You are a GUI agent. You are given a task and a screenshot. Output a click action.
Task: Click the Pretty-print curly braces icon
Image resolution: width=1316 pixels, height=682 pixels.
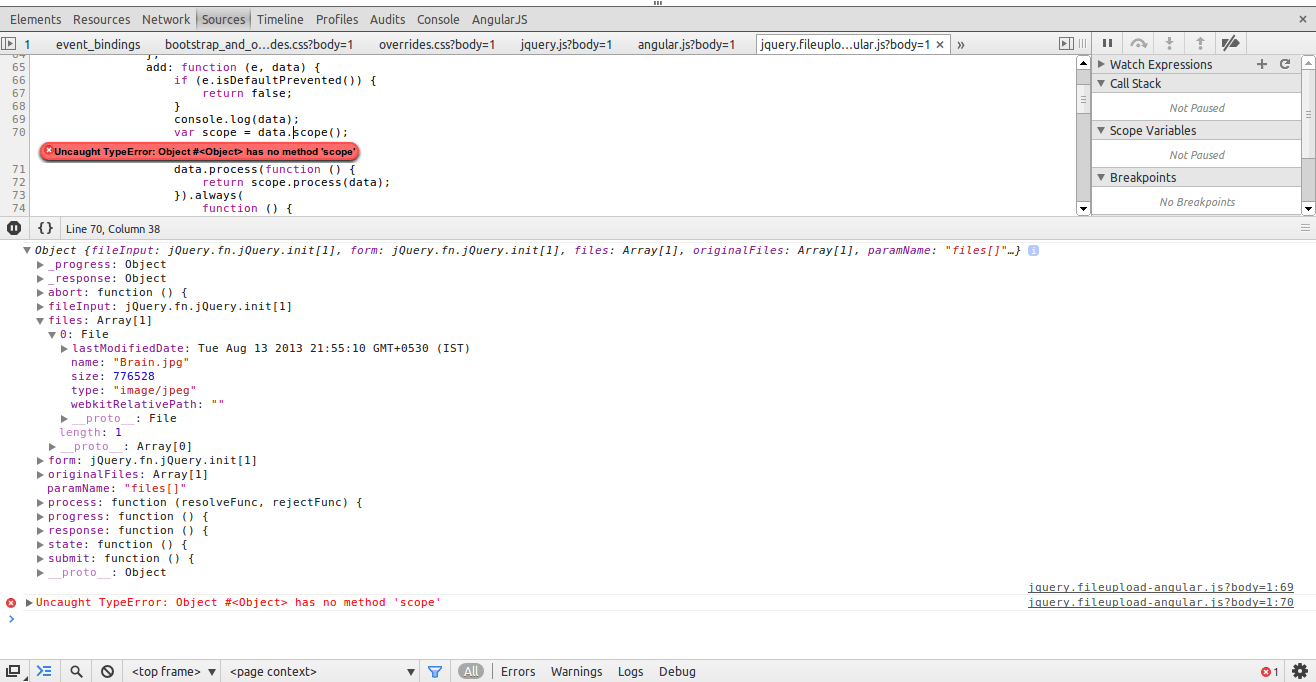(44, 228)
